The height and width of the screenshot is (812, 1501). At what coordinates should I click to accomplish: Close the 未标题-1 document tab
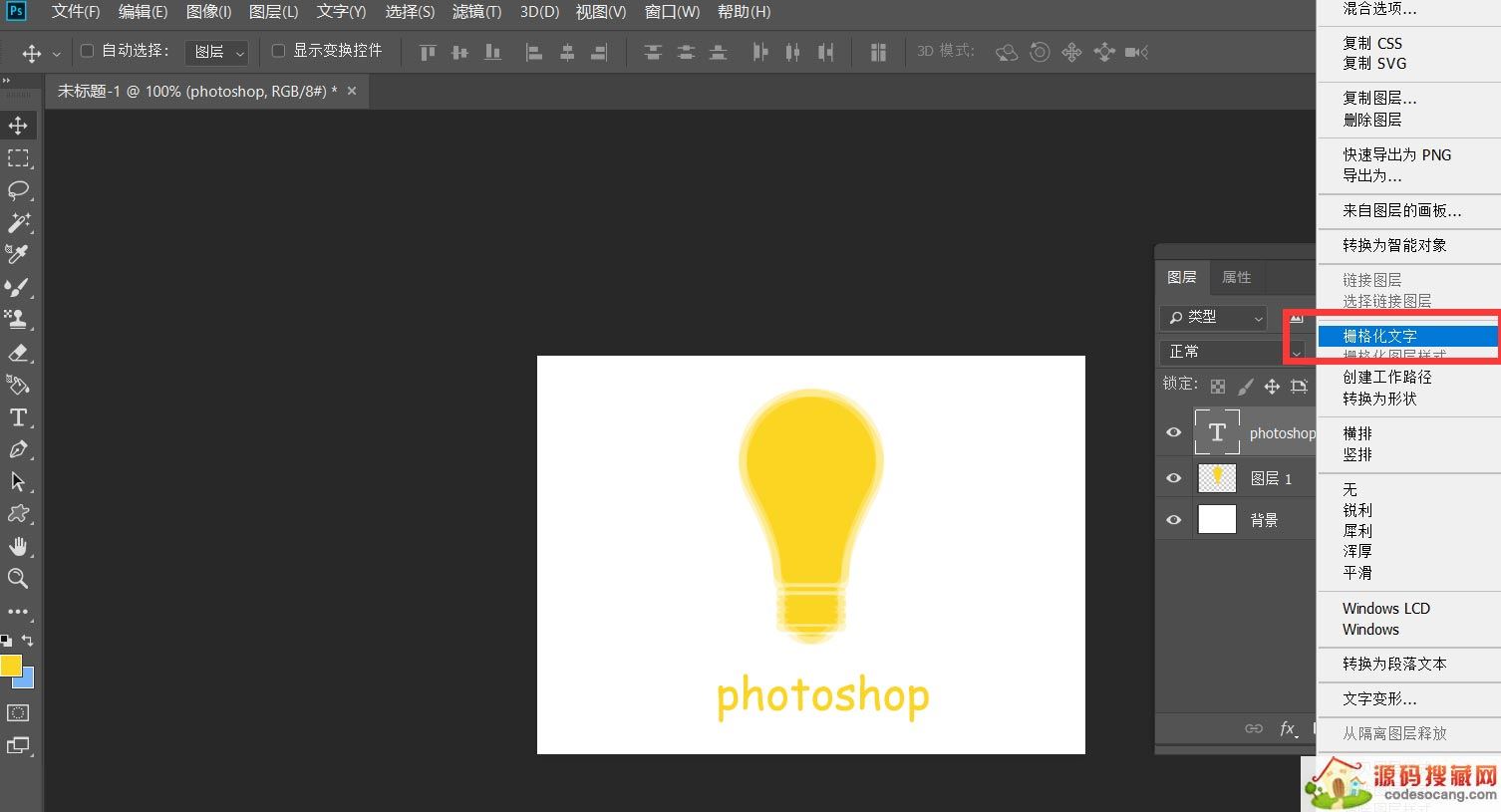point(352,91)
